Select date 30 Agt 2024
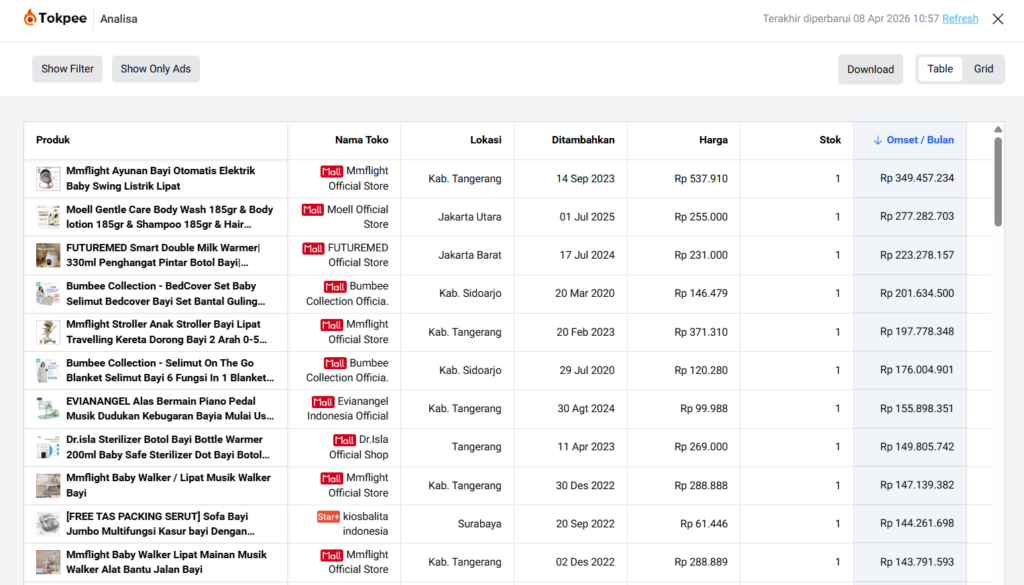 (586, 409)
